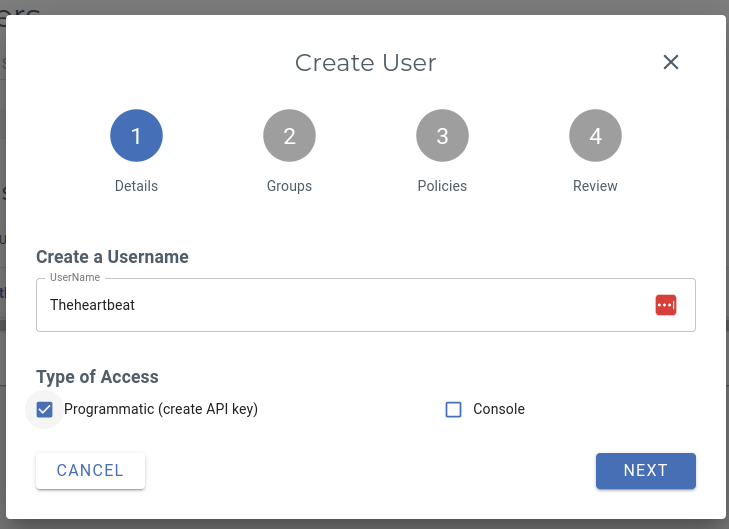Viewport: 729px width, 529px height.
Task: Go to step 3 Policies circle
Action: click(442, 135)
